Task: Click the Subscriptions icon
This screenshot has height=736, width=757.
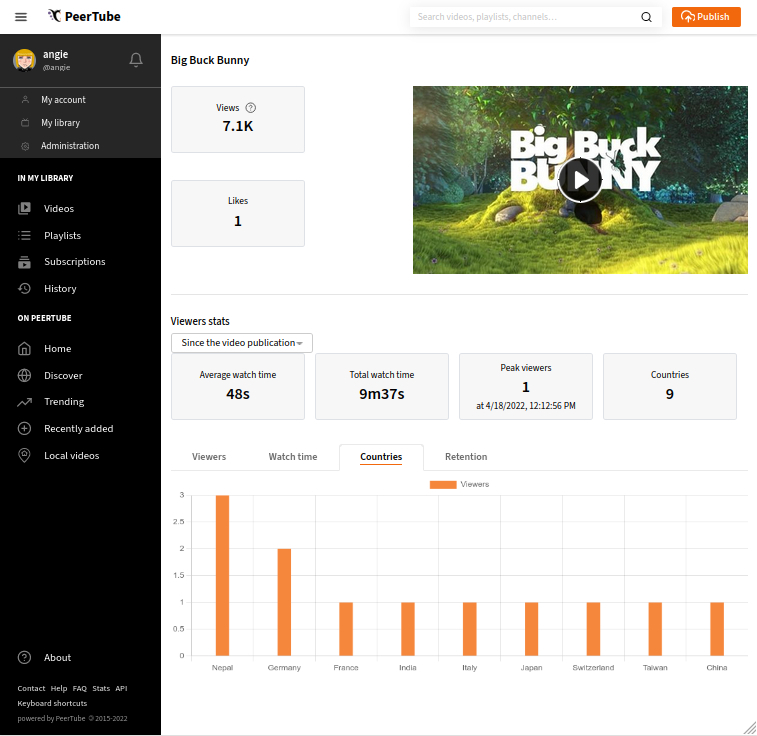Action: pyautogui.click(x=24, y=262)
